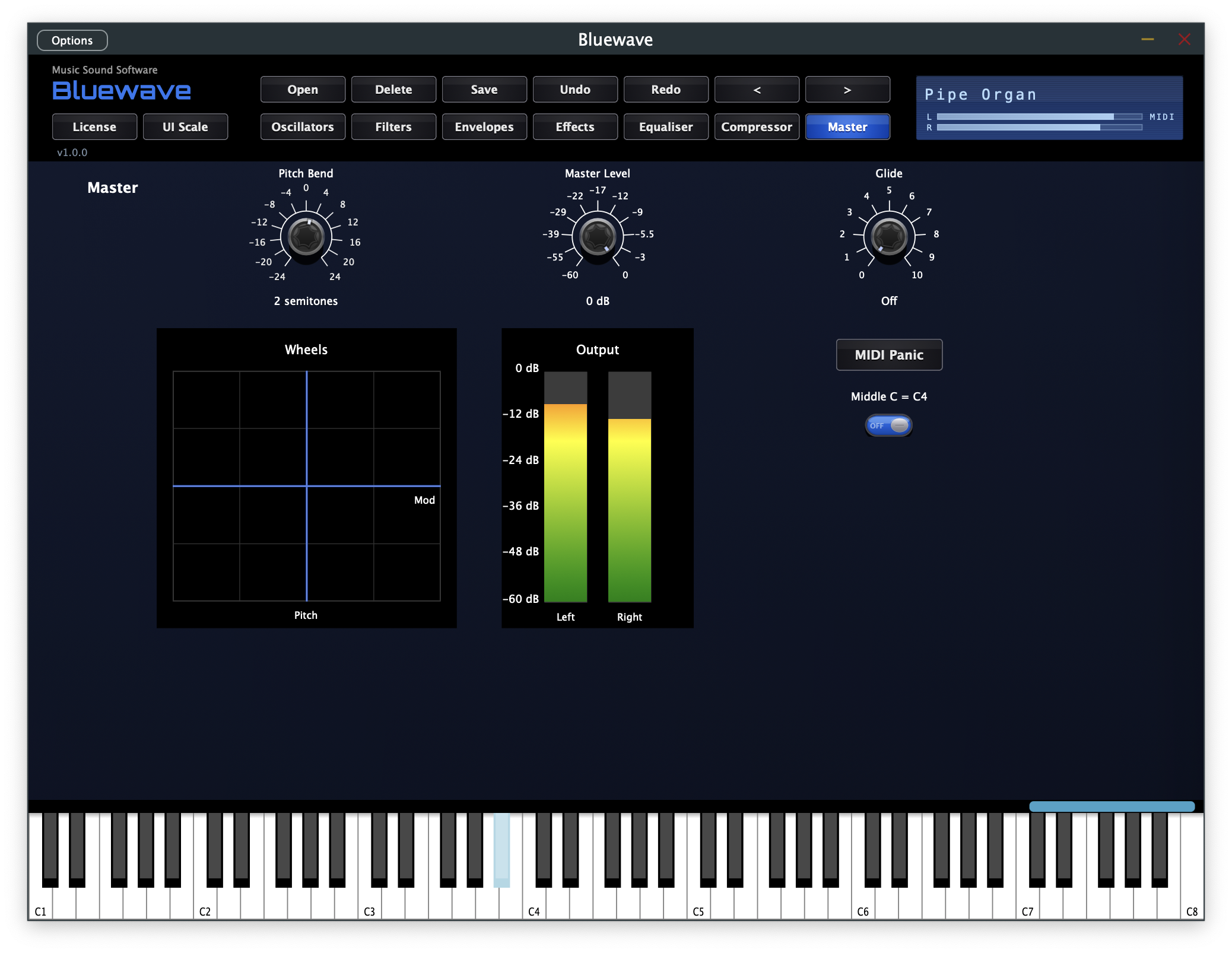Click the Wheels XY pad
Image resolution: width=1232 pixels, height=953 pixels.
pos(307,486)
